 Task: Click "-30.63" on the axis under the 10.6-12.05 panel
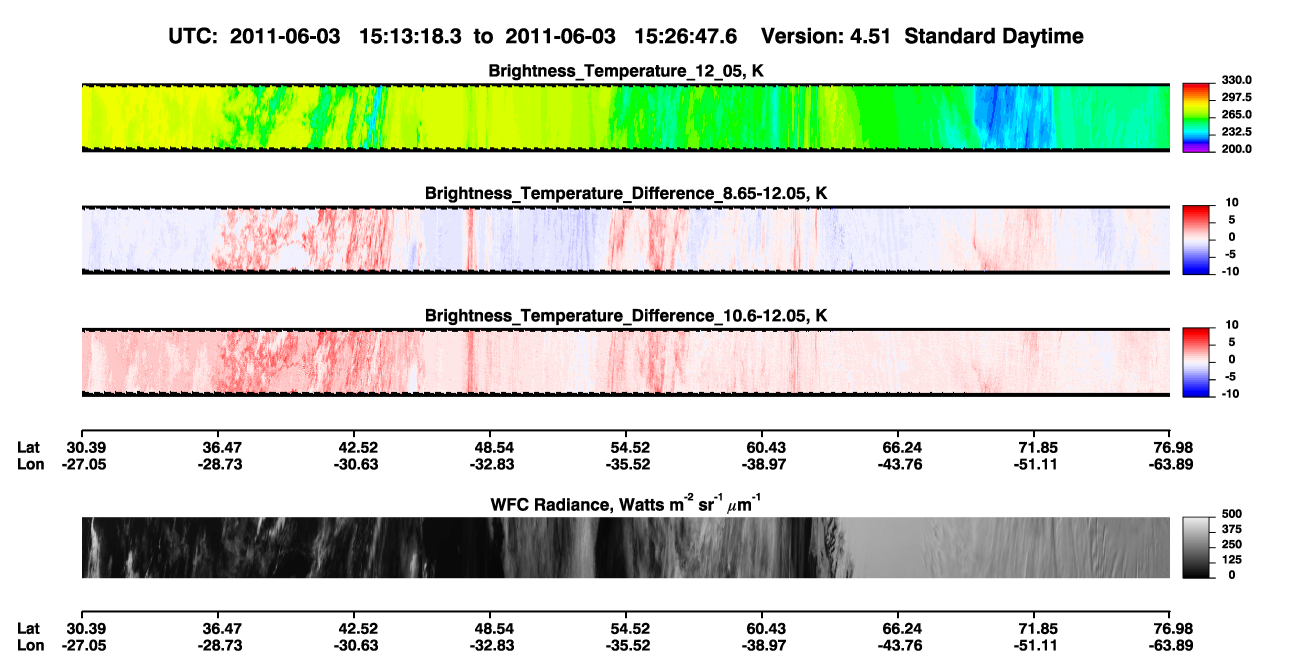click(x=358, y=464)
